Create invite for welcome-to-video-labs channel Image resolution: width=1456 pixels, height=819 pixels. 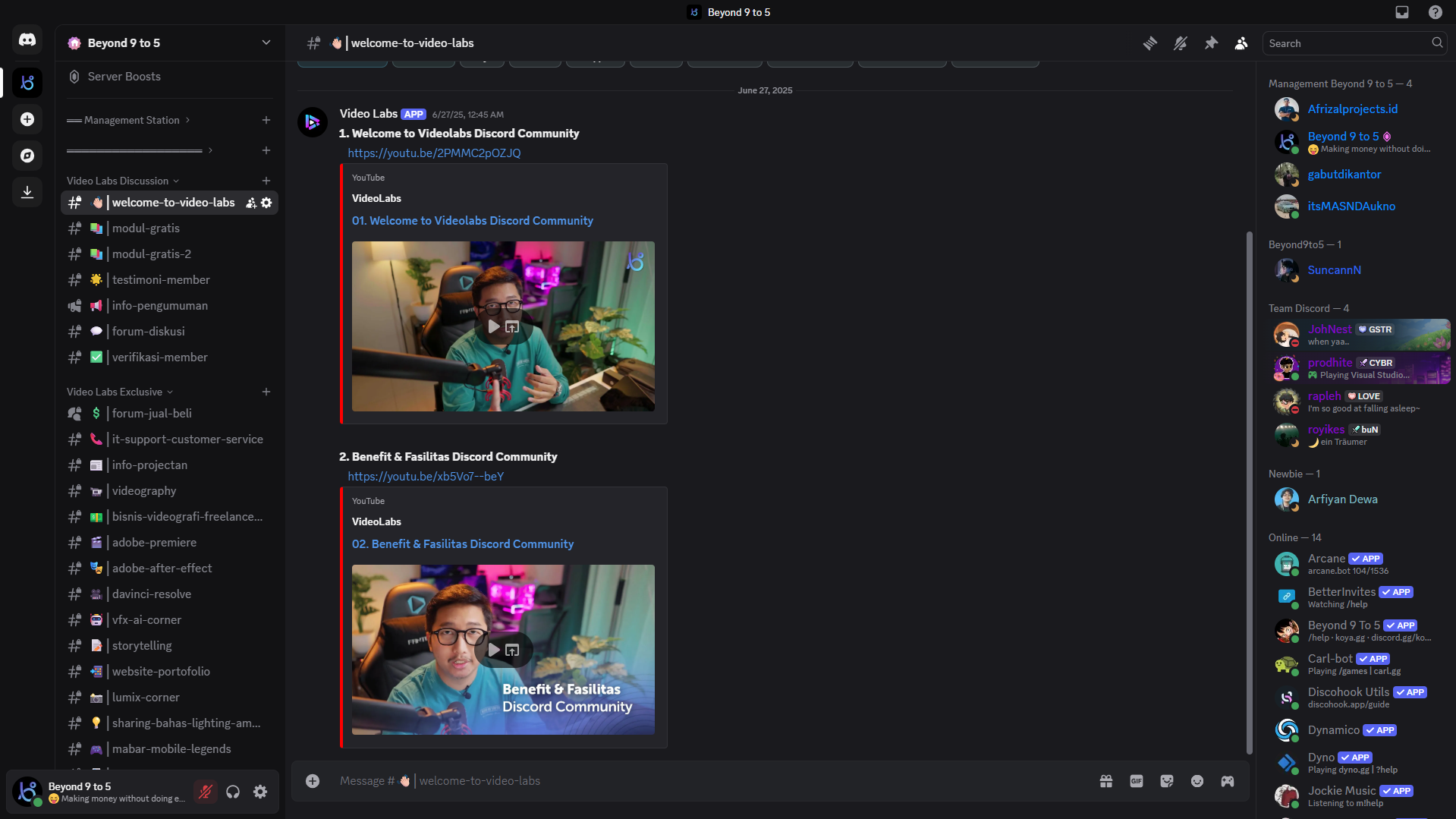click(x=251, y=203)
